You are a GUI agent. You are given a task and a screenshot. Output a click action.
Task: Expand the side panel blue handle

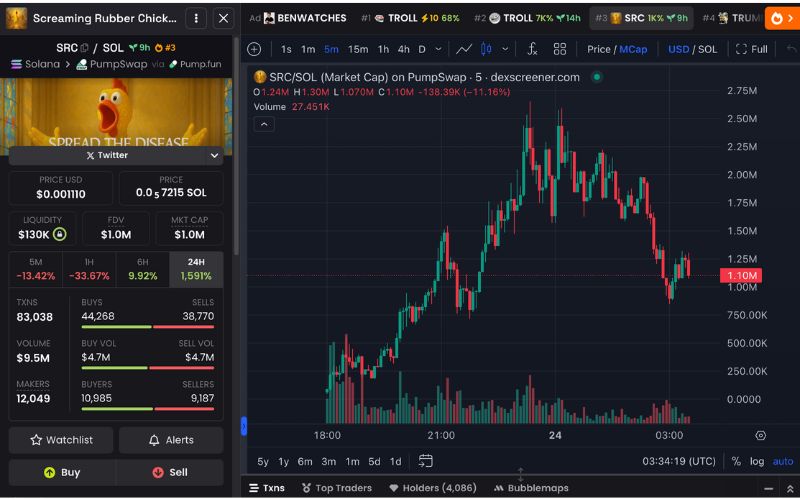pyautogui.click(x=243, y=426)
